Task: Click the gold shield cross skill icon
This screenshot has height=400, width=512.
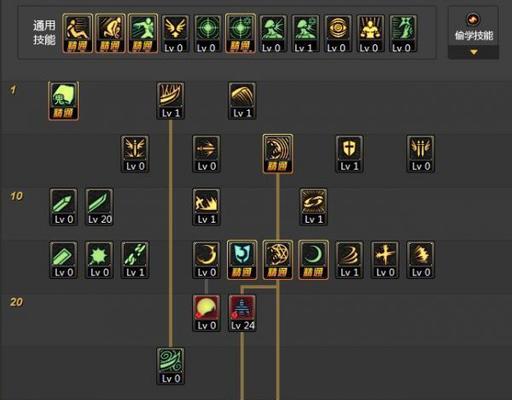Action: pyautogui.click(x=349, y=154)
